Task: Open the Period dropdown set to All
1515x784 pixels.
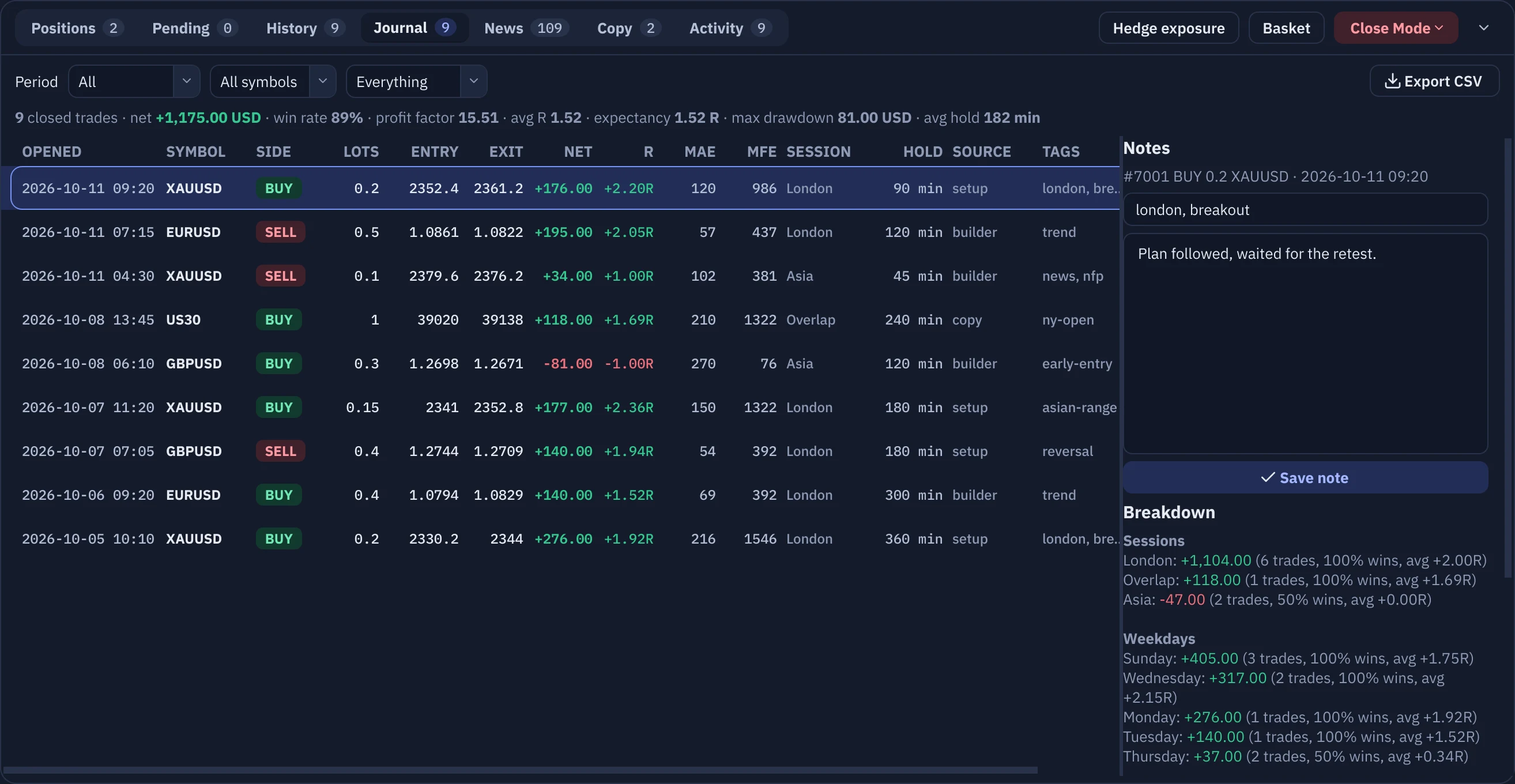Action: tap(134, 81)
